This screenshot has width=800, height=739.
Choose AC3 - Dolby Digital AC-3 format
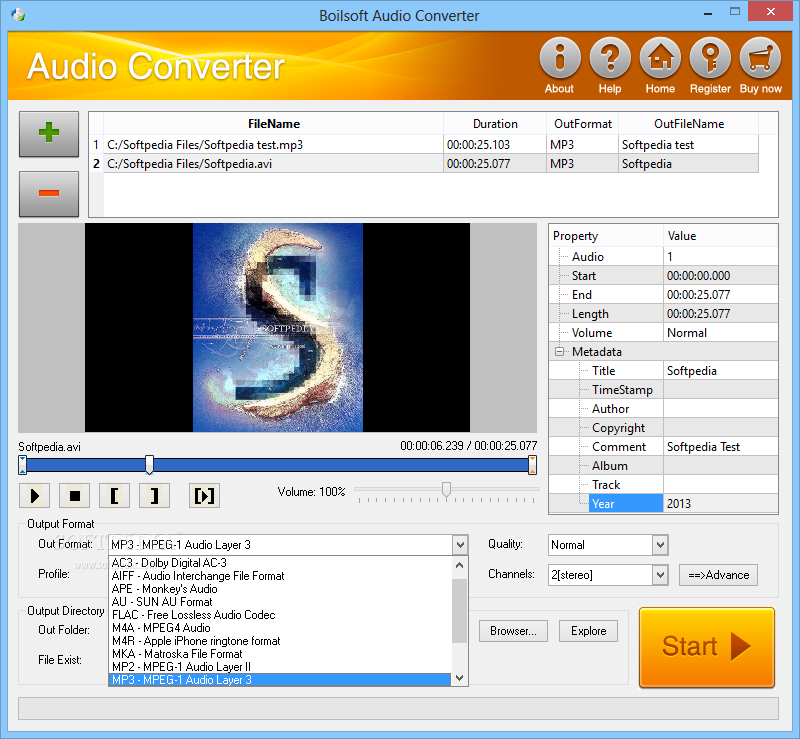[280, 563]
